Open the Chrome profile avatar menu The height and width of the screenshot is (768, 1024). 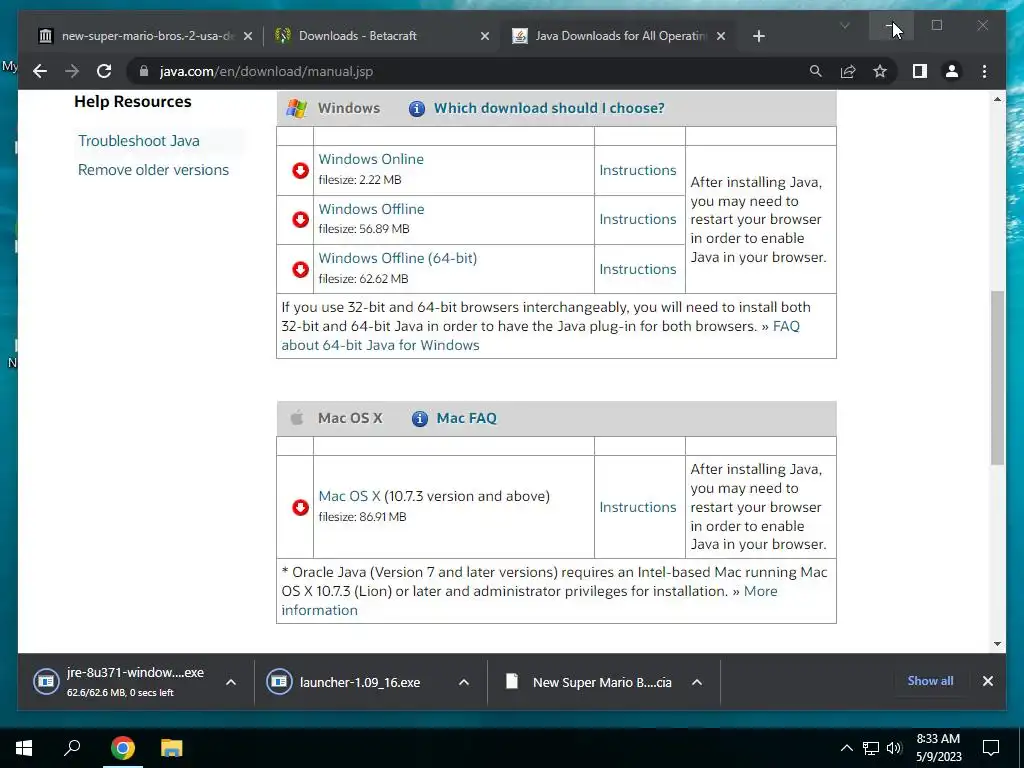click(952, 71)
